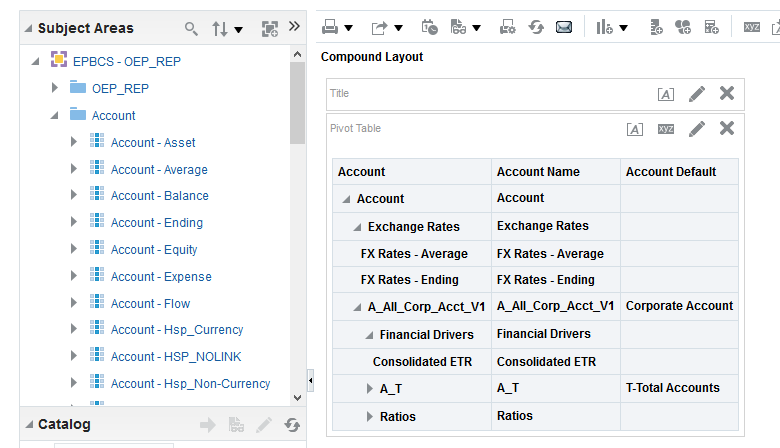
Task: Remove the Title view from layout
Action: (x=727, y=93)
